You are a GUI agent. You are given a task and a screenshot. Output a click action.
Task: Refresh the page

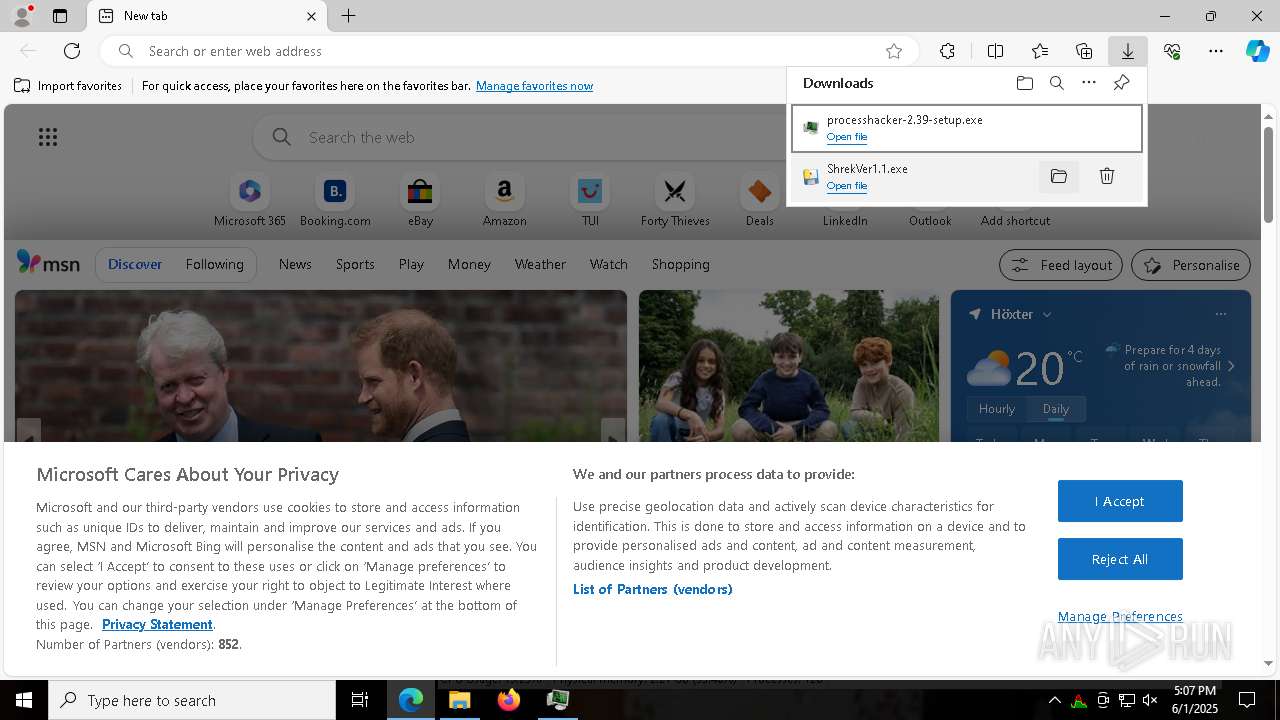pyautogui.click(x=72, y=51)
